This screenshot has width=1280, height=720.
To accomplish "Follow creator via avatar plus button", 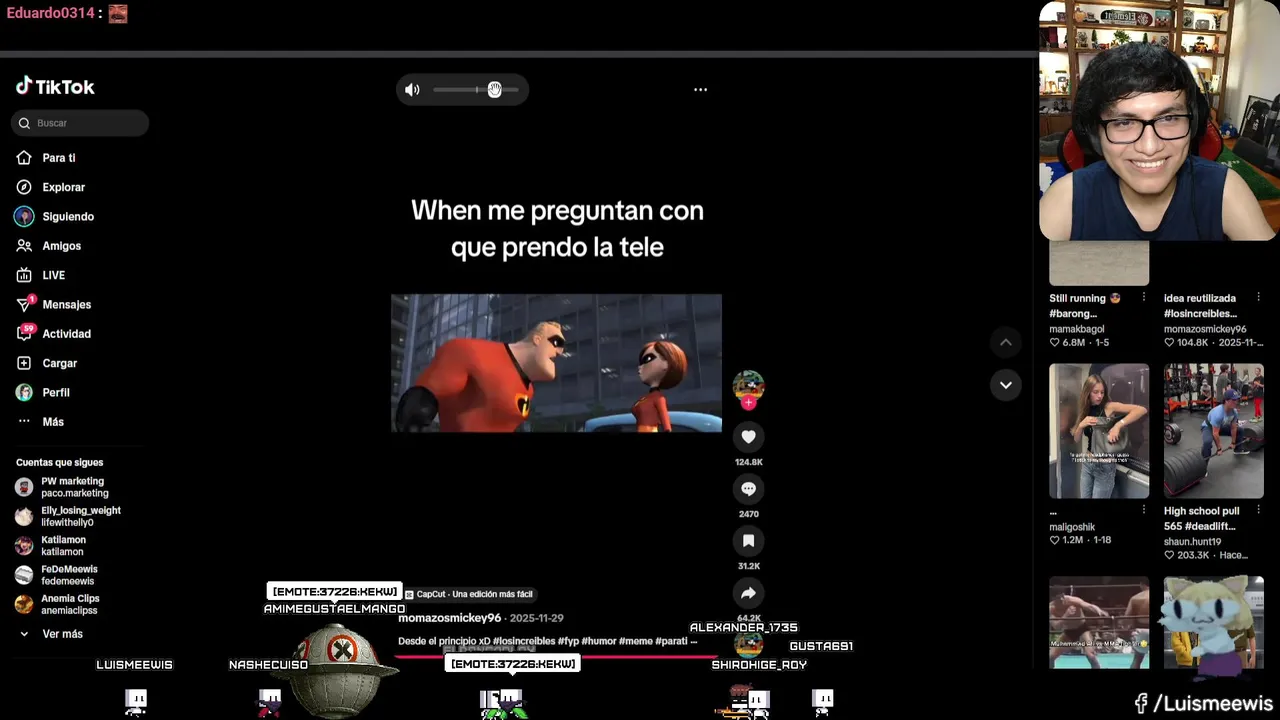I will pos(748,403).
